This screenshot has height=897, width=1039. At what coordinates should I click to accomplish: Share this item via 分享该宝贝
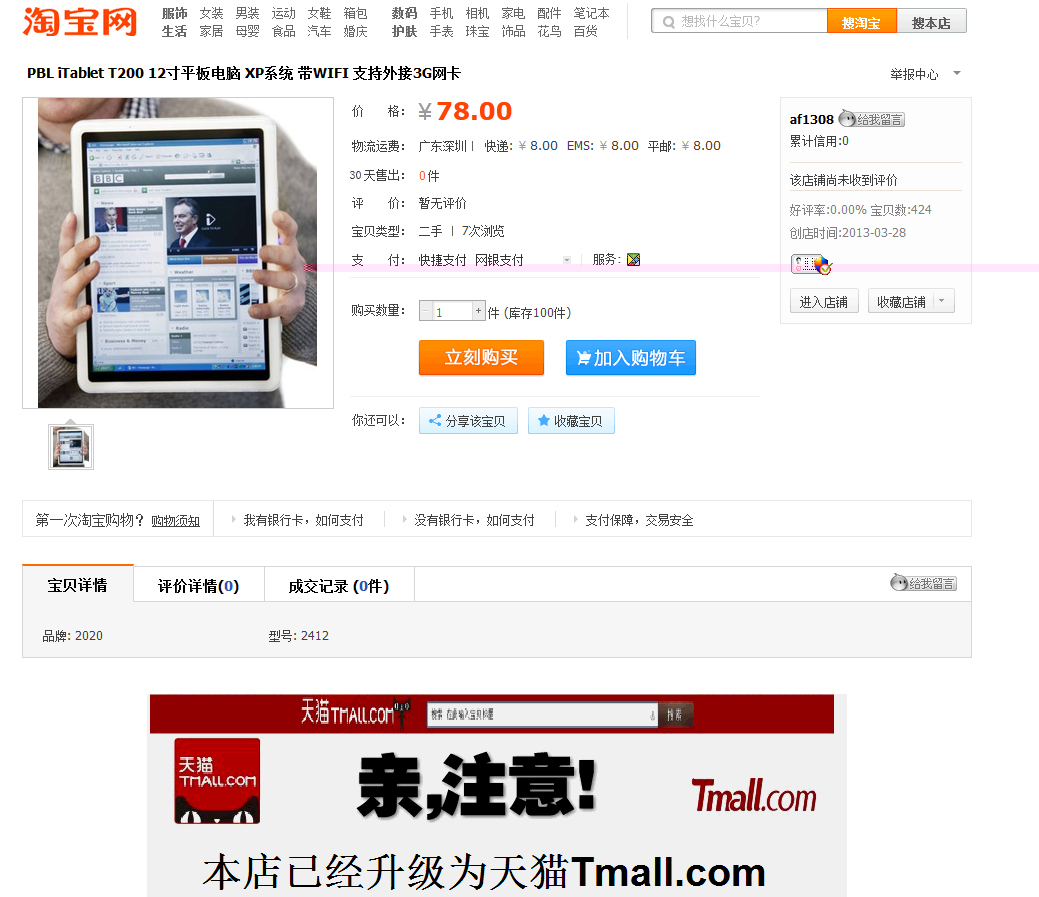(x=468, y=421)
